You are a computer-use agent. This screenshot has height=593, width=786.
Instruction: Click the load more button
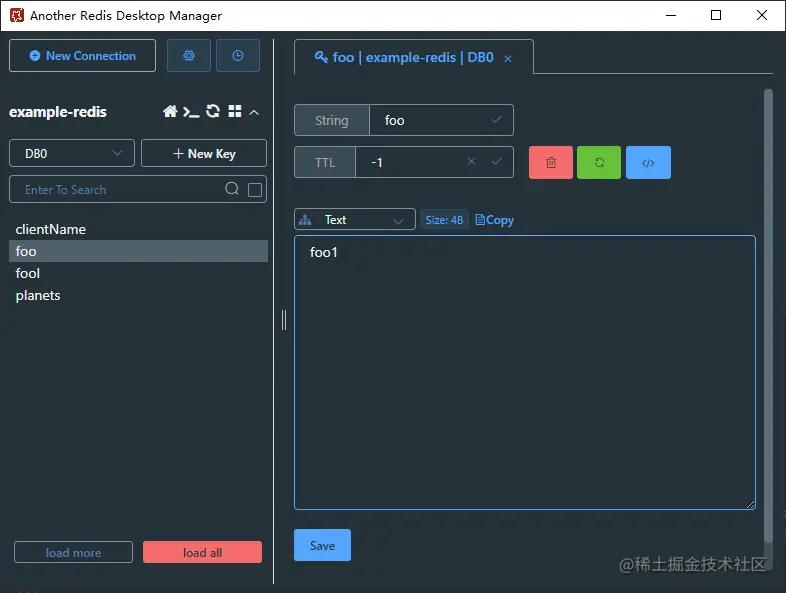point(73,552)
